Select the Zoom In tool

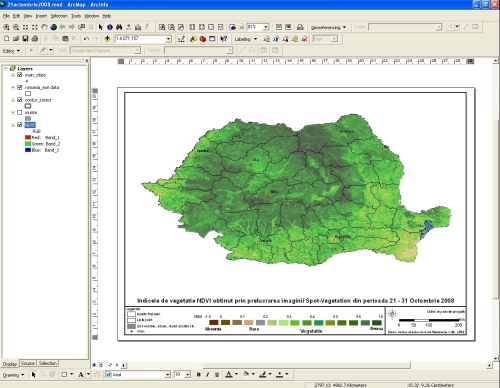click(6, 27)
